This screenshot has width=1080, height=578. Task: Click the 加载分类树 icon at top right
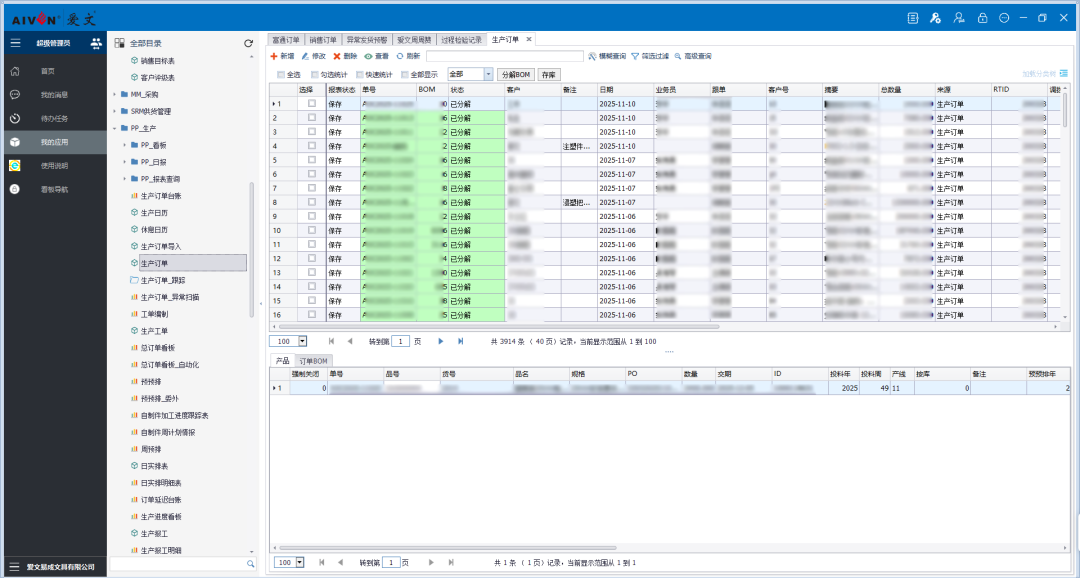[x=1063, y=73]
